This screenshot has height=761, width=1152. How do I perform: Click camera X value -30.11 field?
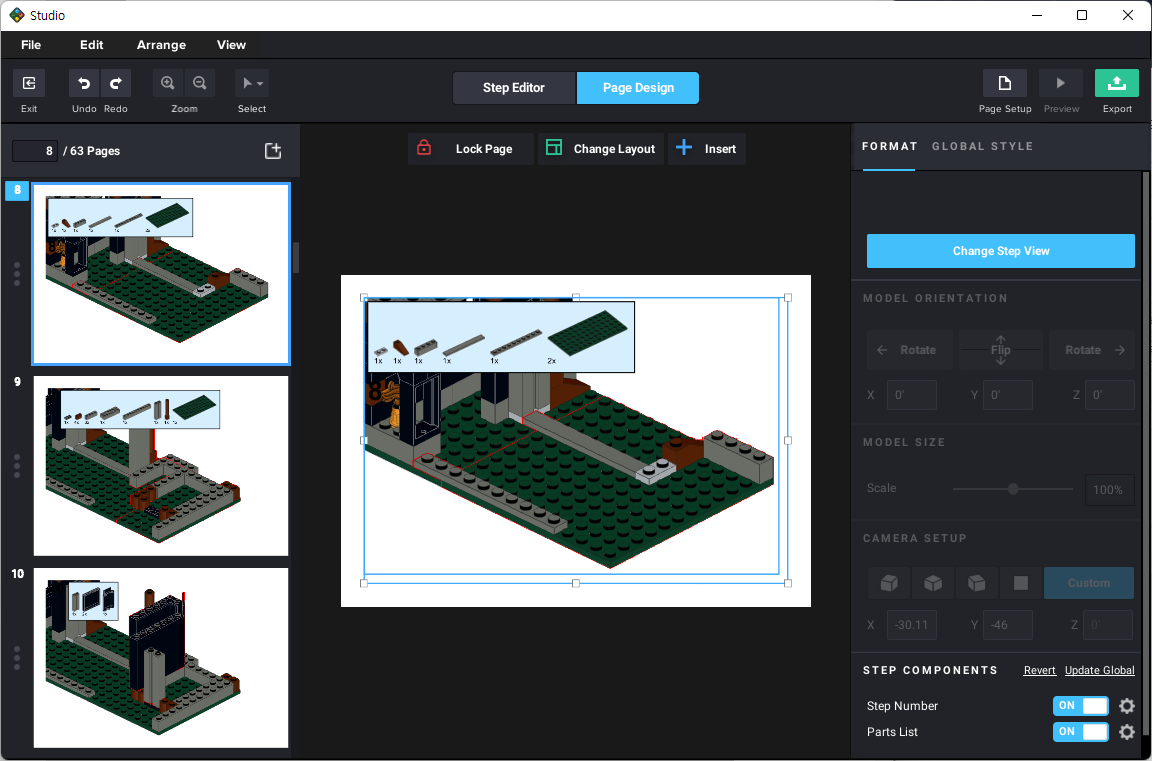911,625
